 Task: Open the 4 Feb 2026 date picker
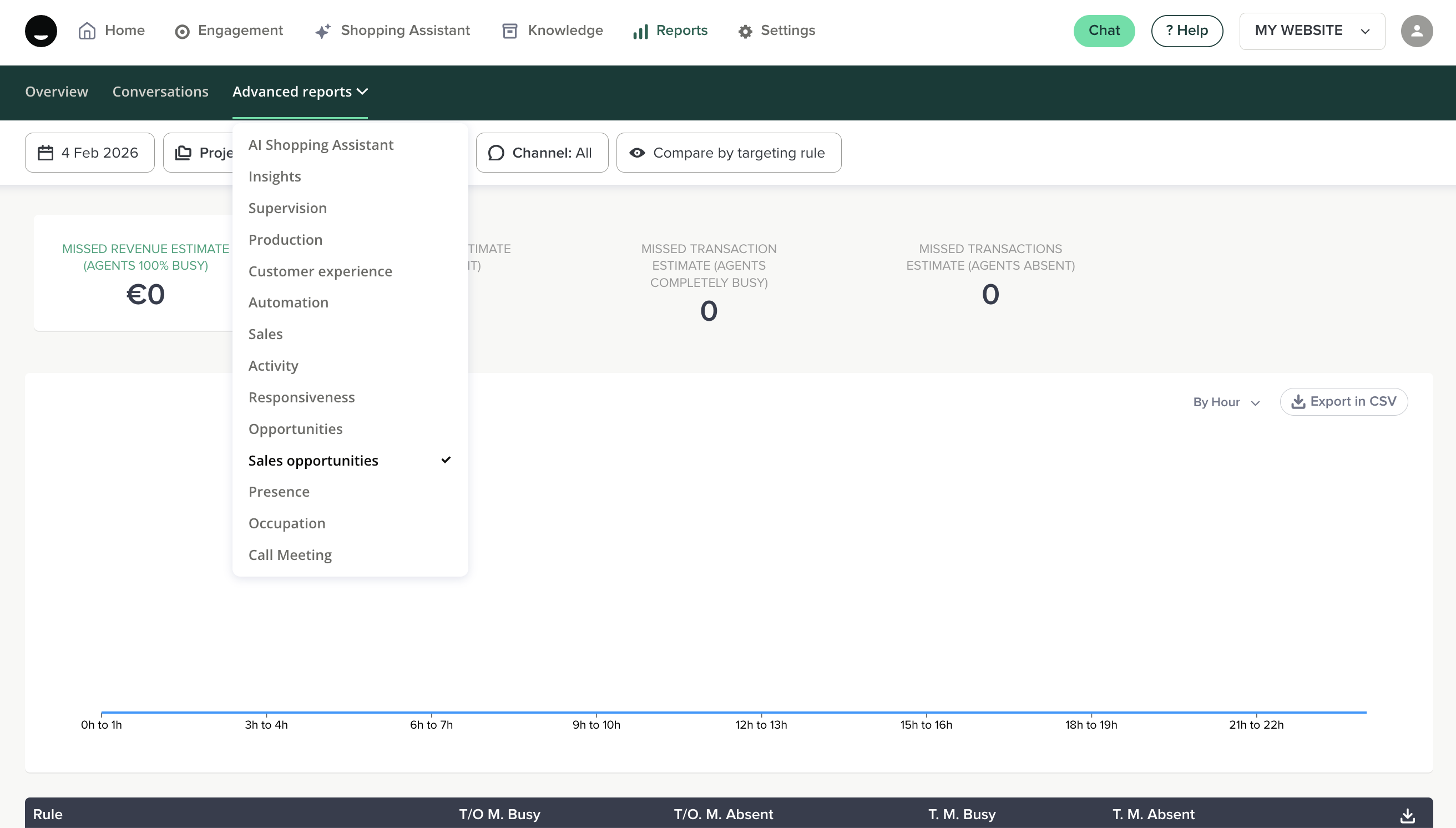pyautogui.click(x=89, y=153)
